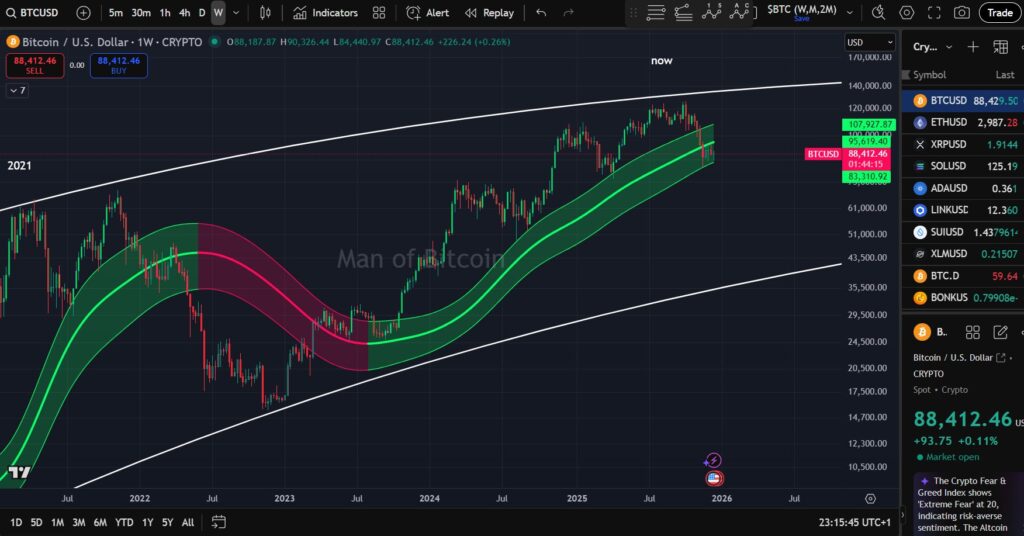The width and height of the screenshot is (1024, 536).
Task: Set date range to 5Y
Action: click(168, 522)
